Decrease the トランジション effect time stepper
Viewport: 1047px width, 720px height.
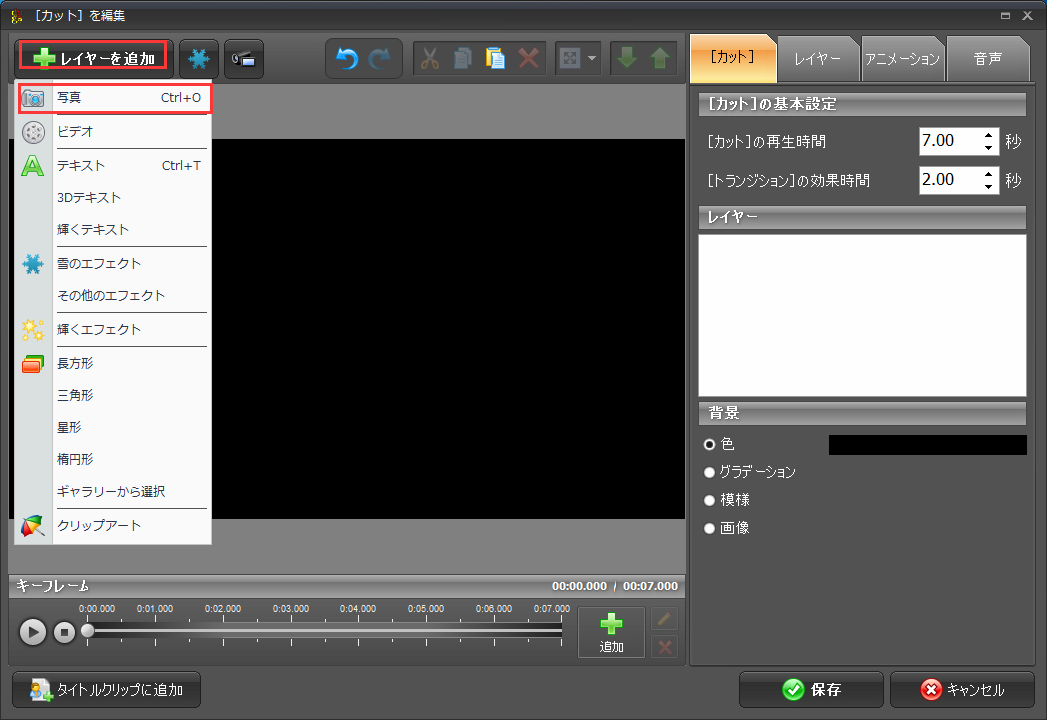(x=989, y=186)
